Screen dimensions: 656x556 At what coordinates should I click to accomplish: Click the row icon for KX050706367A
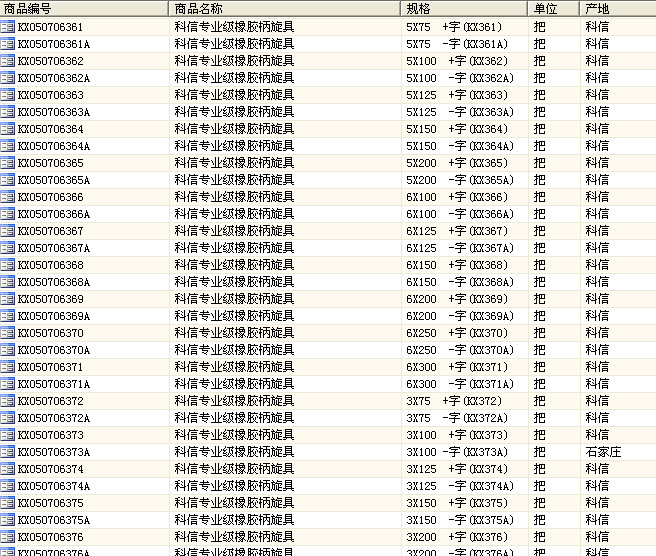point(8,248)
